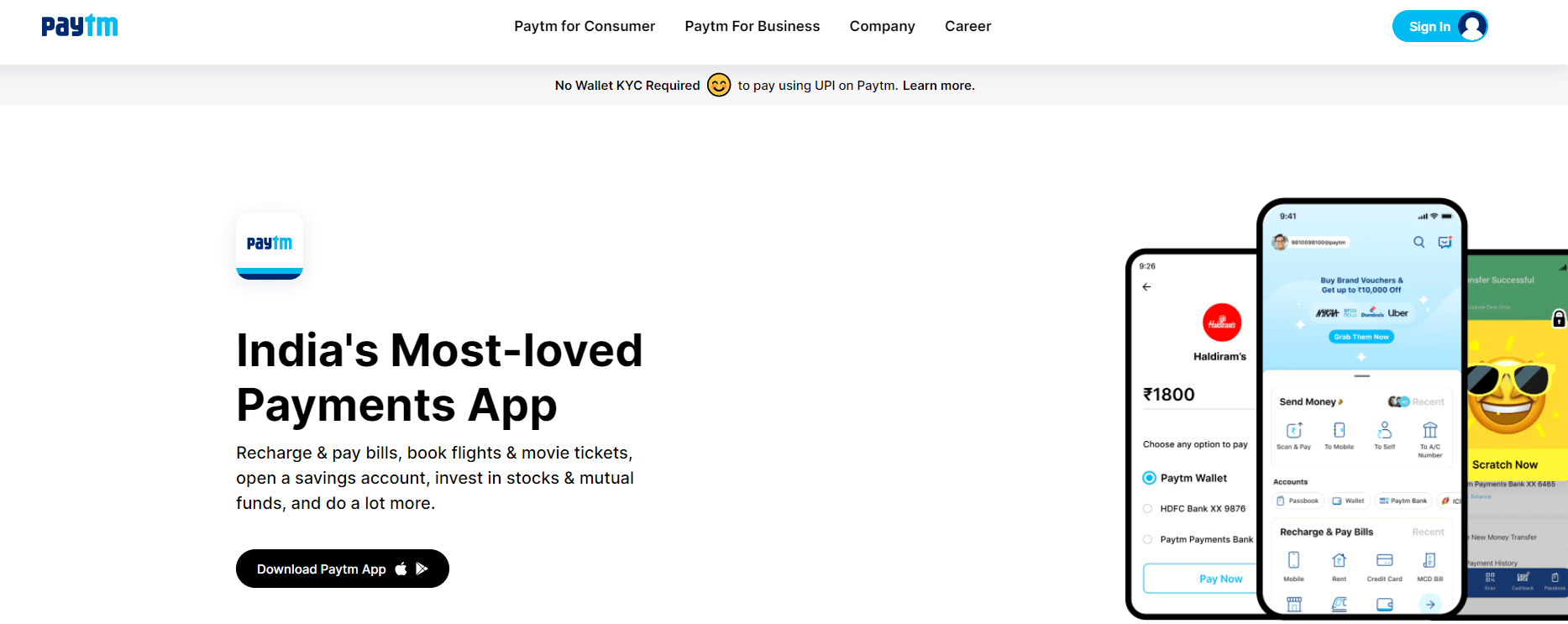The height and width of the screenshot is (624, 1568).
Task: Open the Passbook chip under Accounts
Action: tap(1298, 501)
